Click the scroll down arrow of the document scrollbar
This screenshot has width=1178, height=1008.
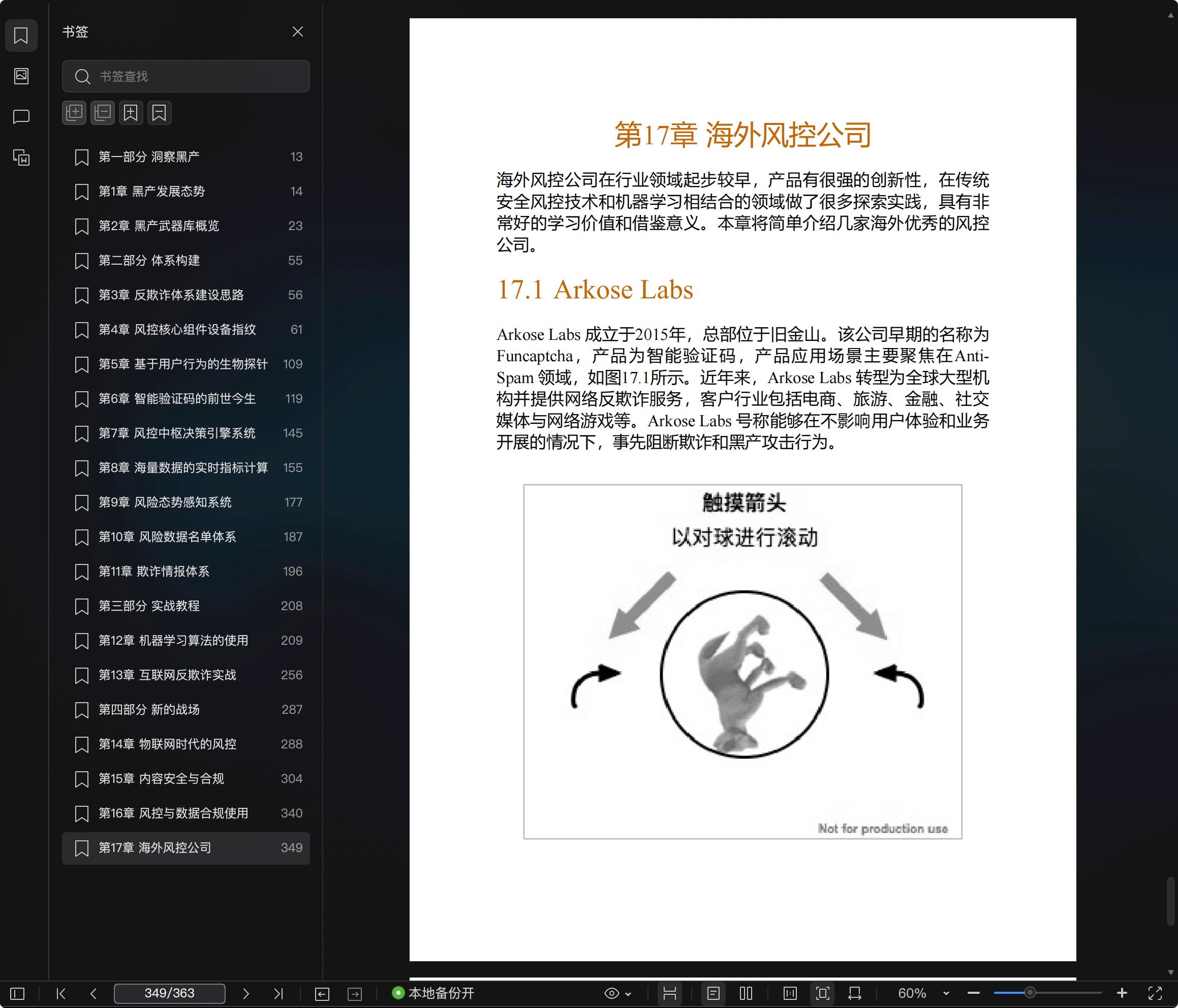[x=1170, y=973]
